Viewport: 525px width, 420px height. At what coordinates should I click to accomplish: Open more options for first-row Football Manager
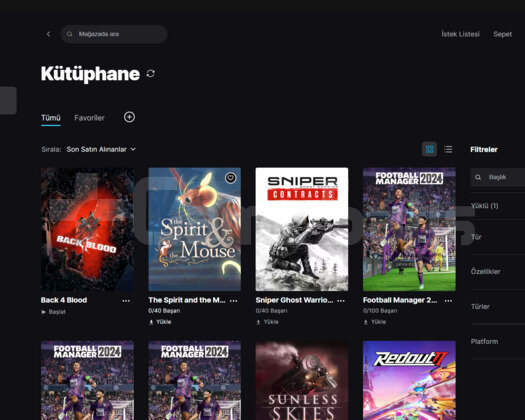(x=448, y=301)
